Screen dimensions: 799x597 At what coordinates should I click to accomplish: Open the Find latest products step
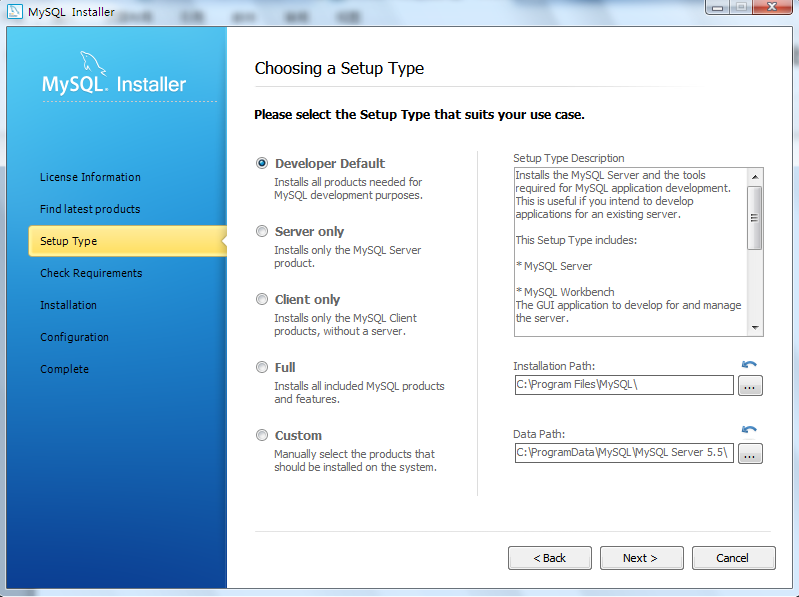point(90,209)
